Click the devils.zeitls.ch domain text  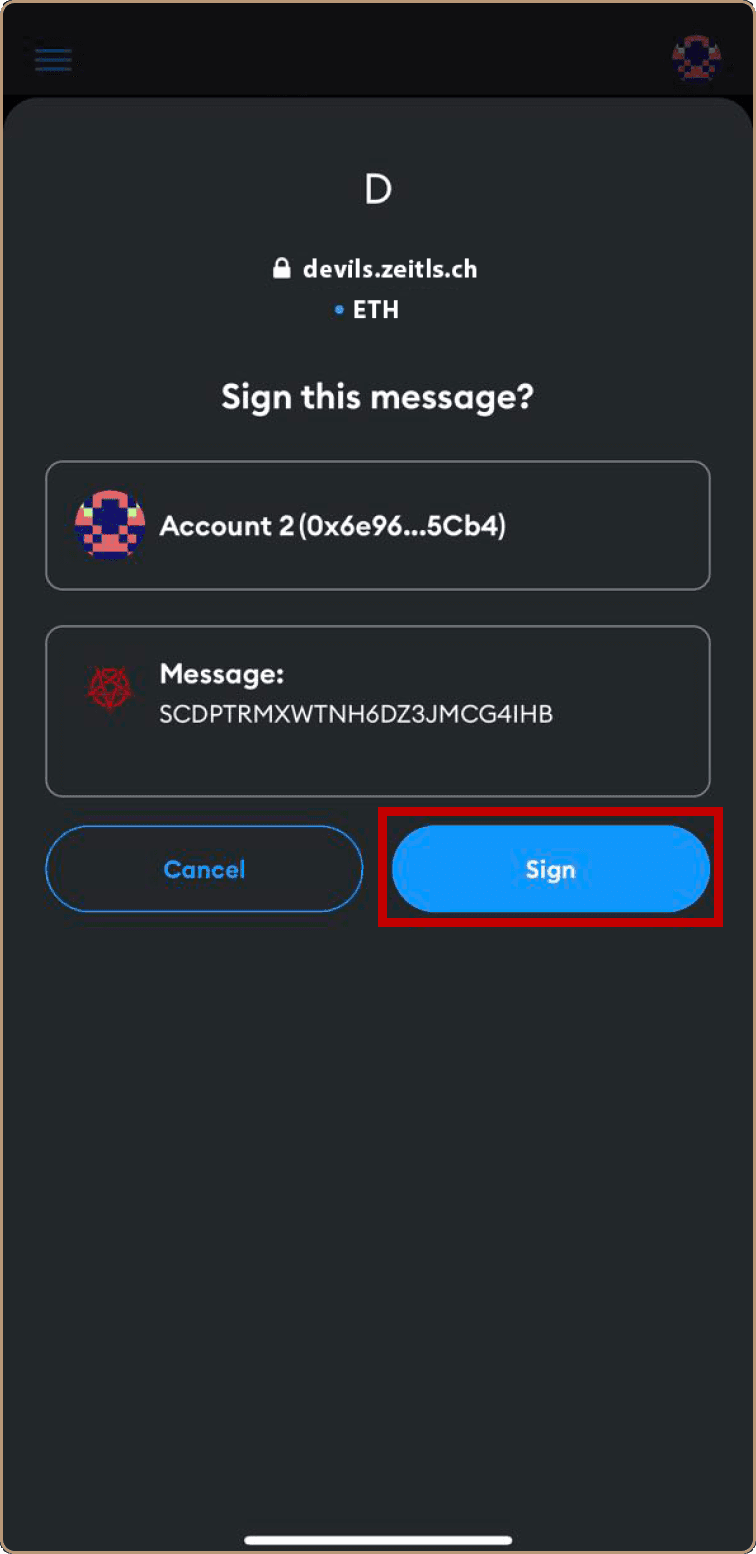click(x=390, y=269)
